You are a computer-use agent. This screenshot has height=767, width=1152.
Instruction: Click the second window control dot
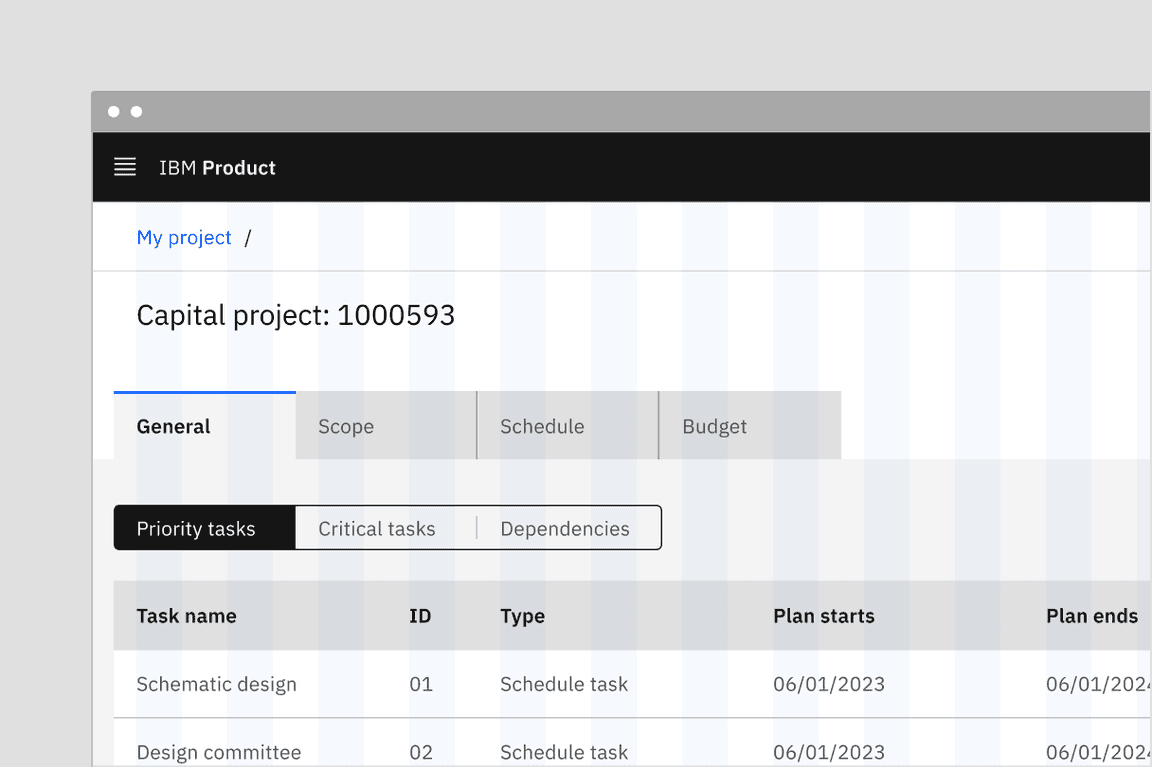pos(137,112)
